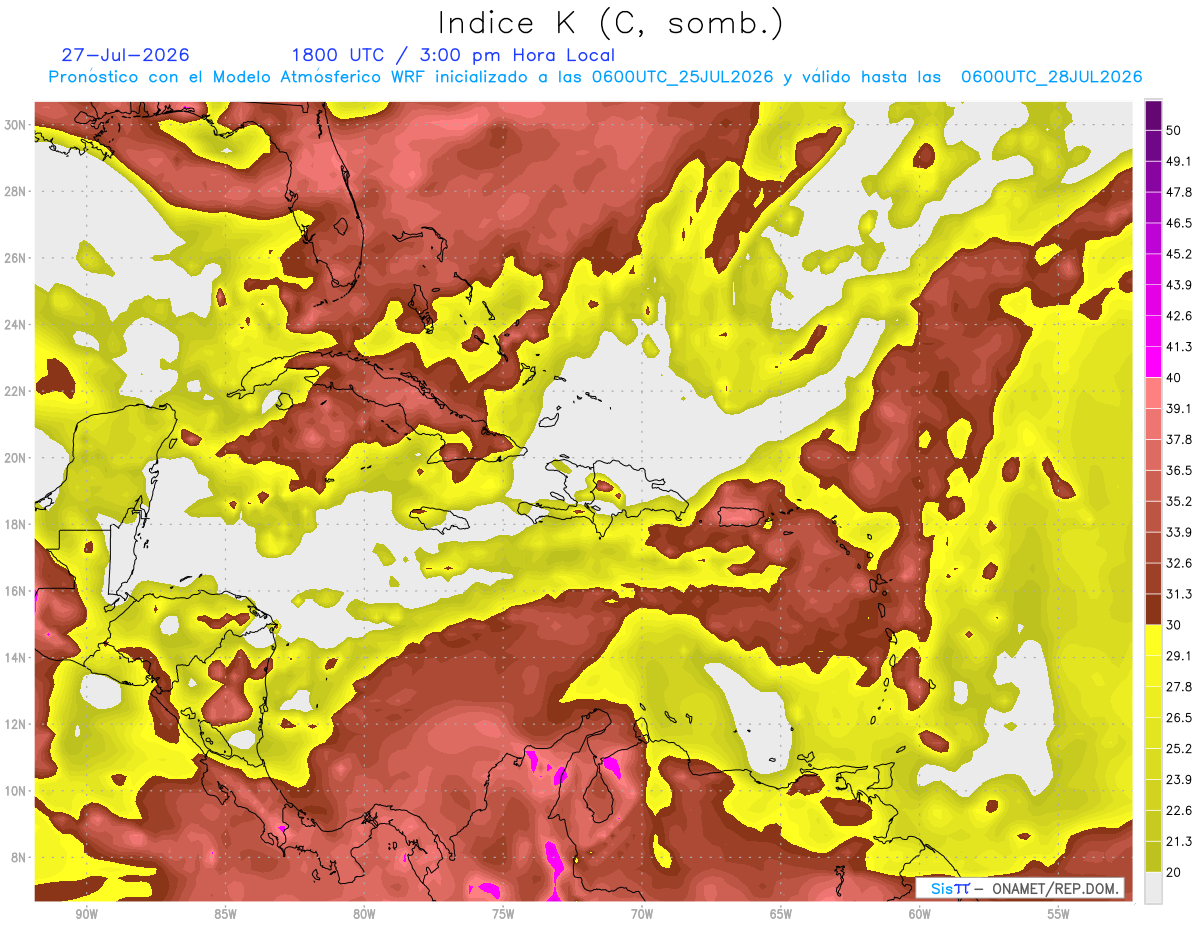Click the colorbar value 43.9
1200x927 pixels.
(x=1179, y=285)
